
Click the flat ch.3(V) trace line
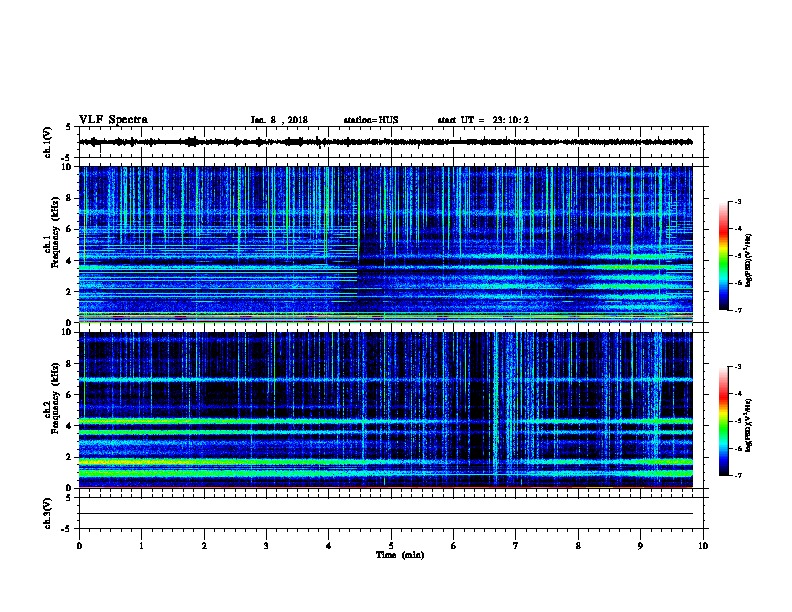coord(385,514)
